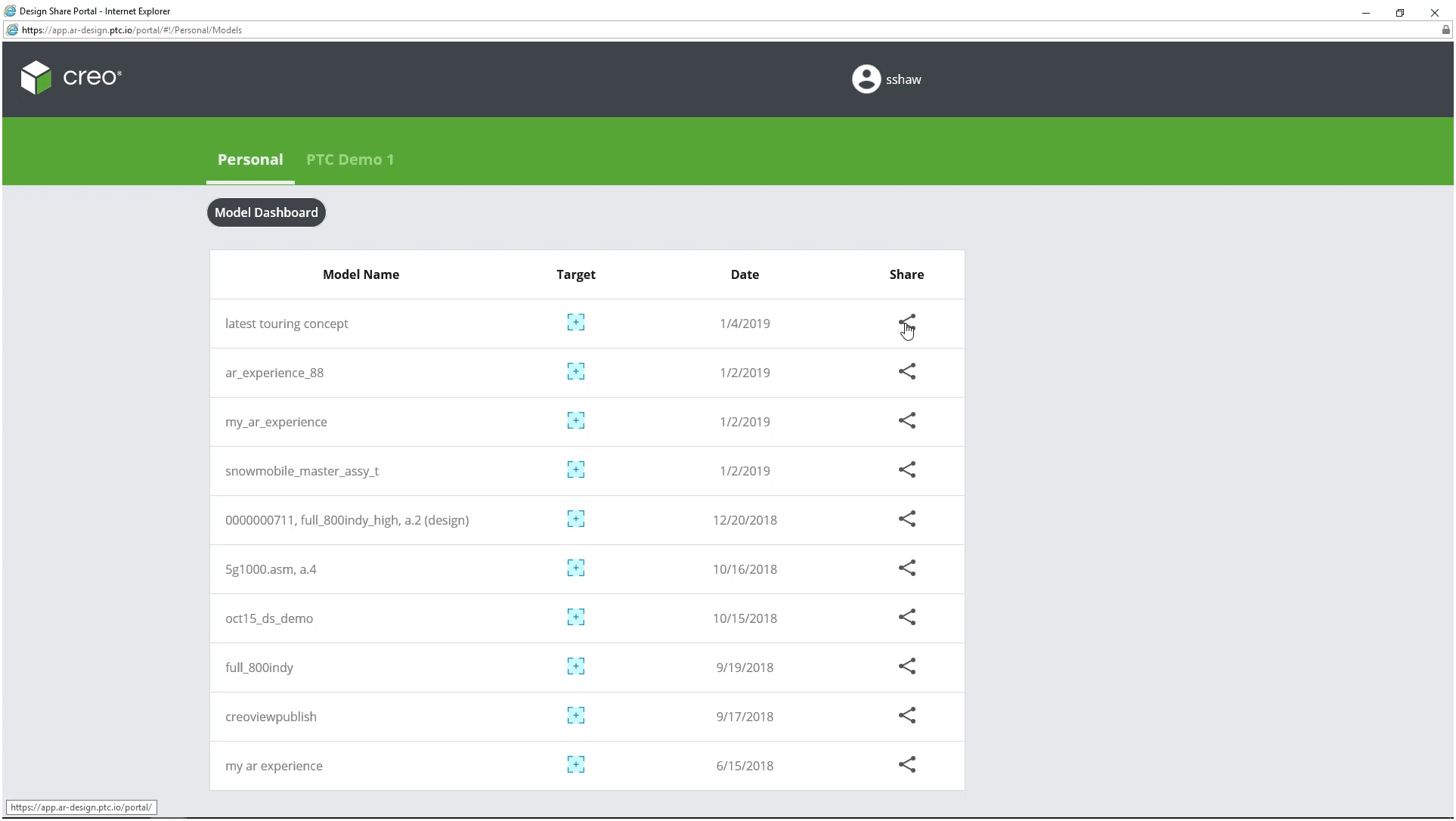This screenshot has width=1456, height=821.
Task: Open target for latest touring concept
Action: click(575, 323)
